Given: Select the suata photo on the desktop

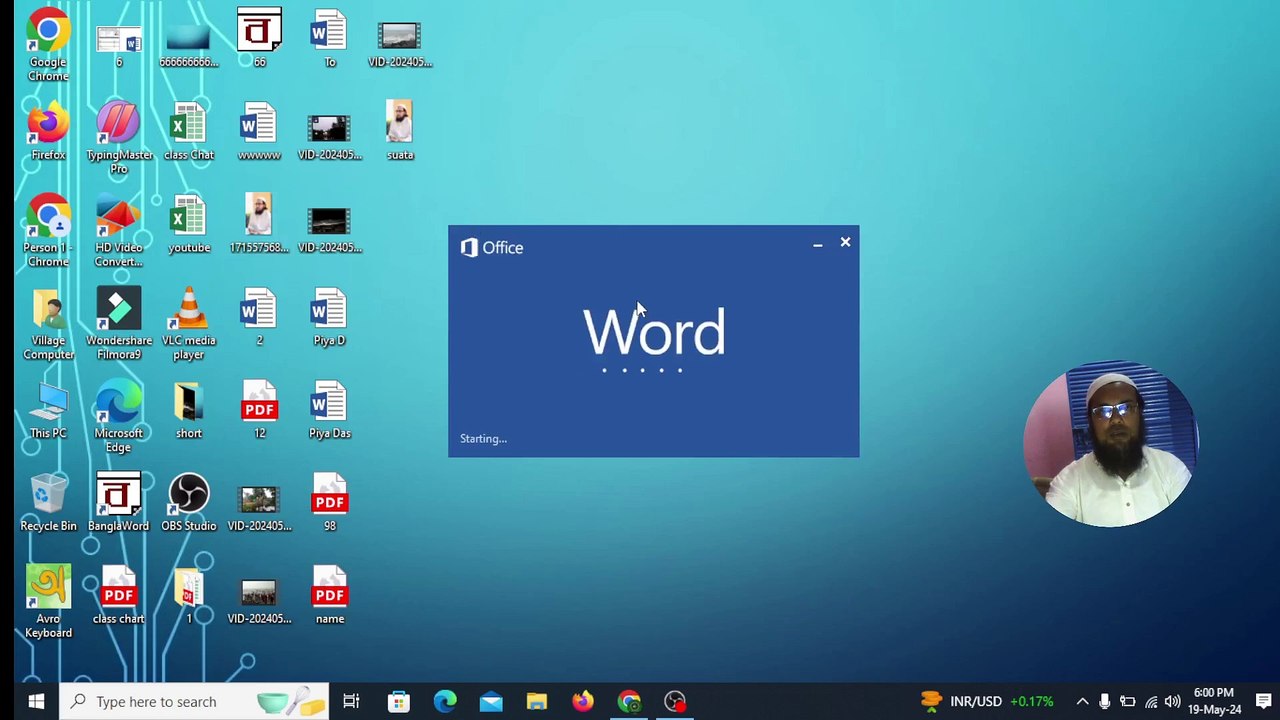Looking at the screenshot, I should coord(399,131).
